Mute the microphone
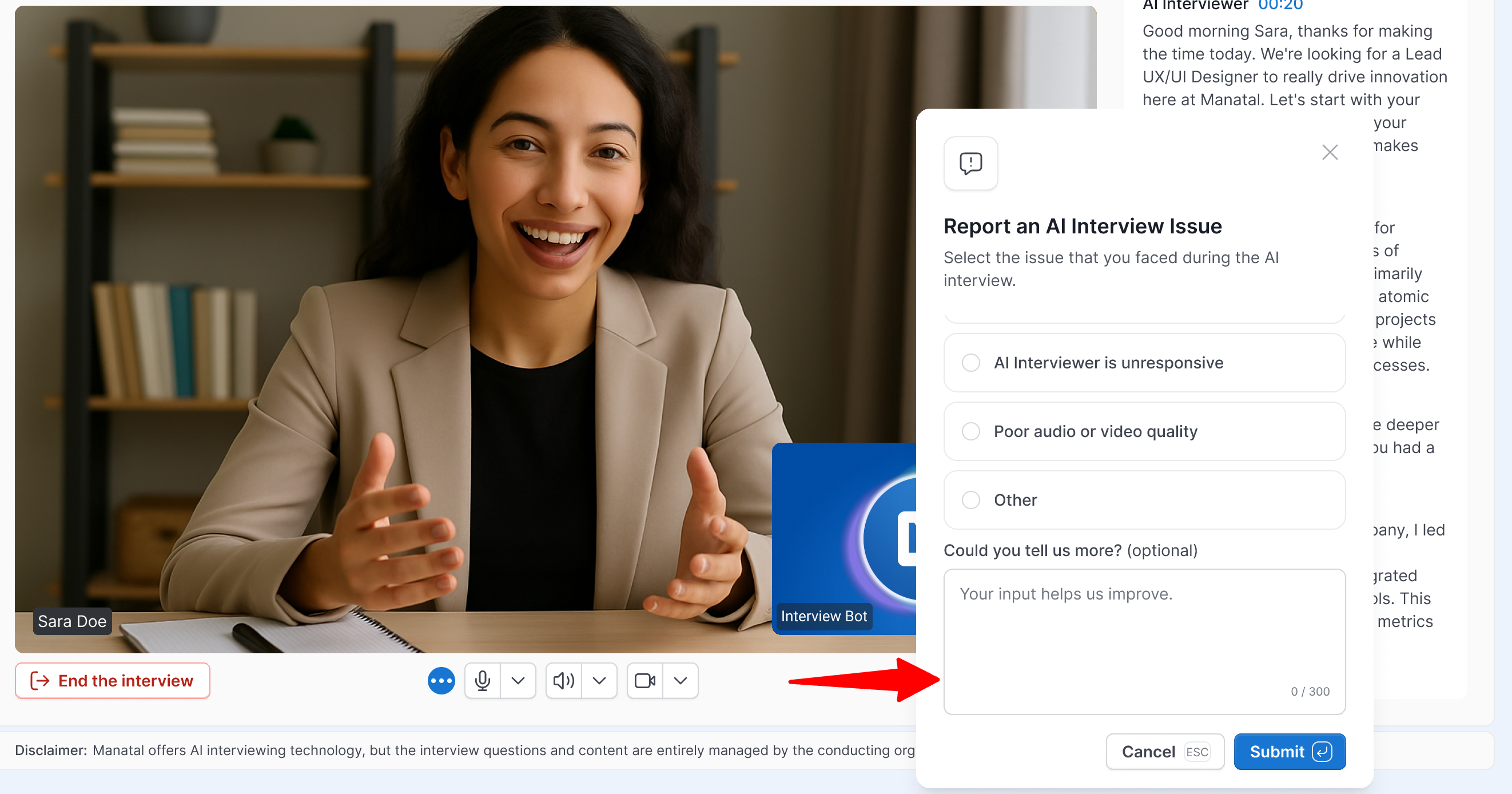Screen dimensions: 1512x794 (x=483, y=681)
